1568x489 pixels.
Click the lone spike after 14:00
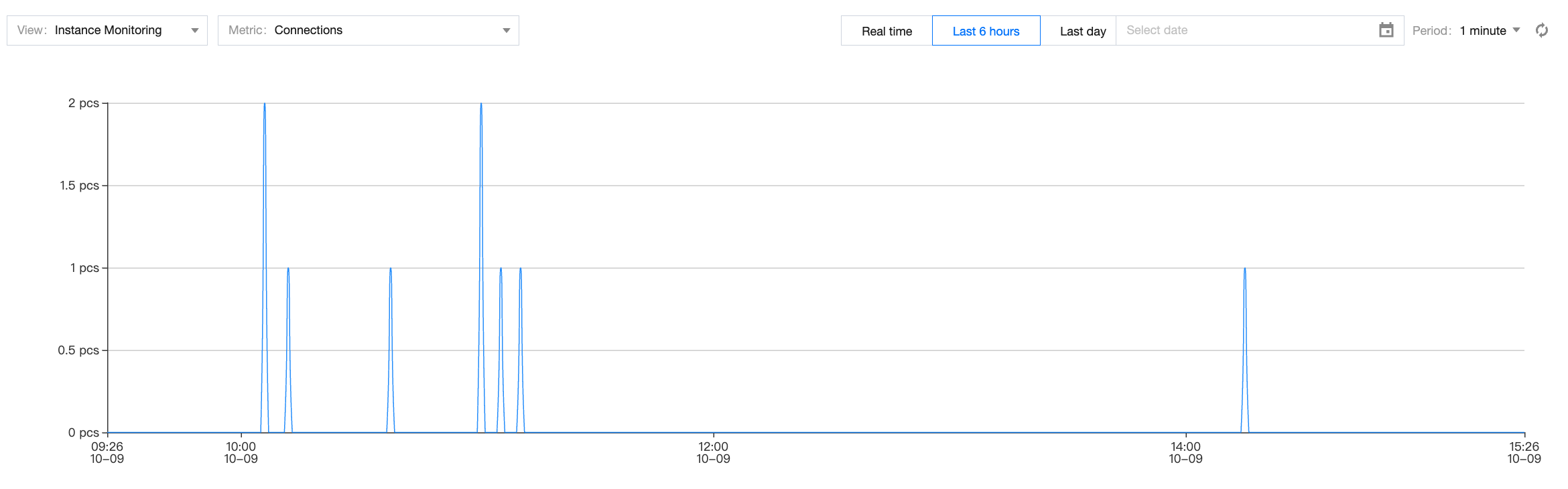point(1244,269)
